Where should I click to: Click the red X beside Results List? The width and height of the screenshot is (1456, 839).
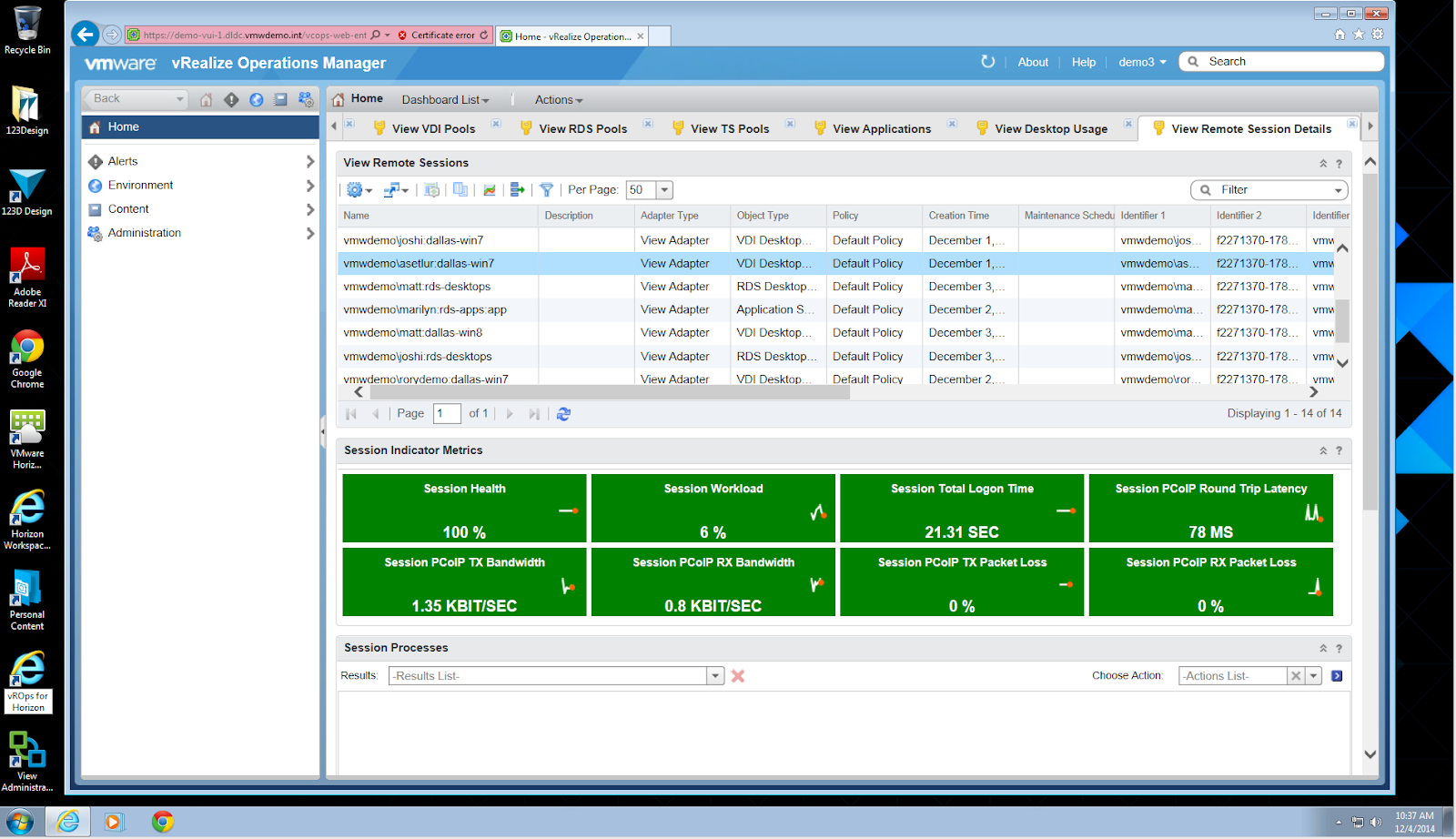(x=738, y=676)
